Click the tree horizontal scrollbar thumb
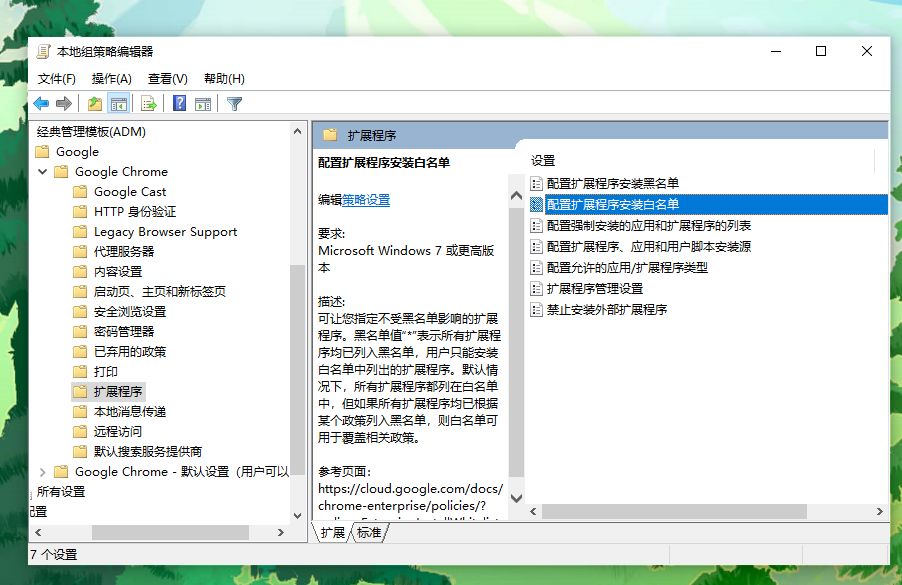Screen dimensions: 902x585 (170, 533)
